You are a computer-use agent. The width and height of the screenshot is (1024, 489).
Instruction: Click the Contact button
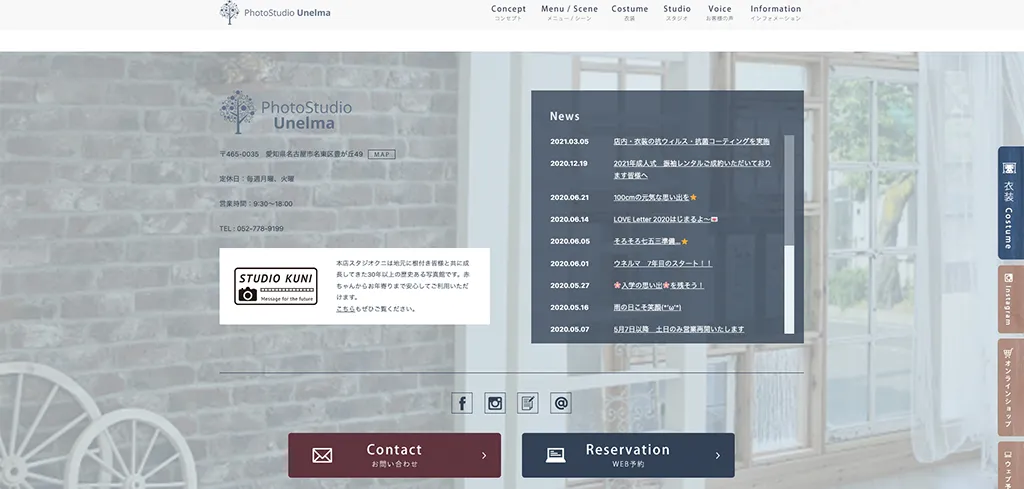[x=394, y=455]
